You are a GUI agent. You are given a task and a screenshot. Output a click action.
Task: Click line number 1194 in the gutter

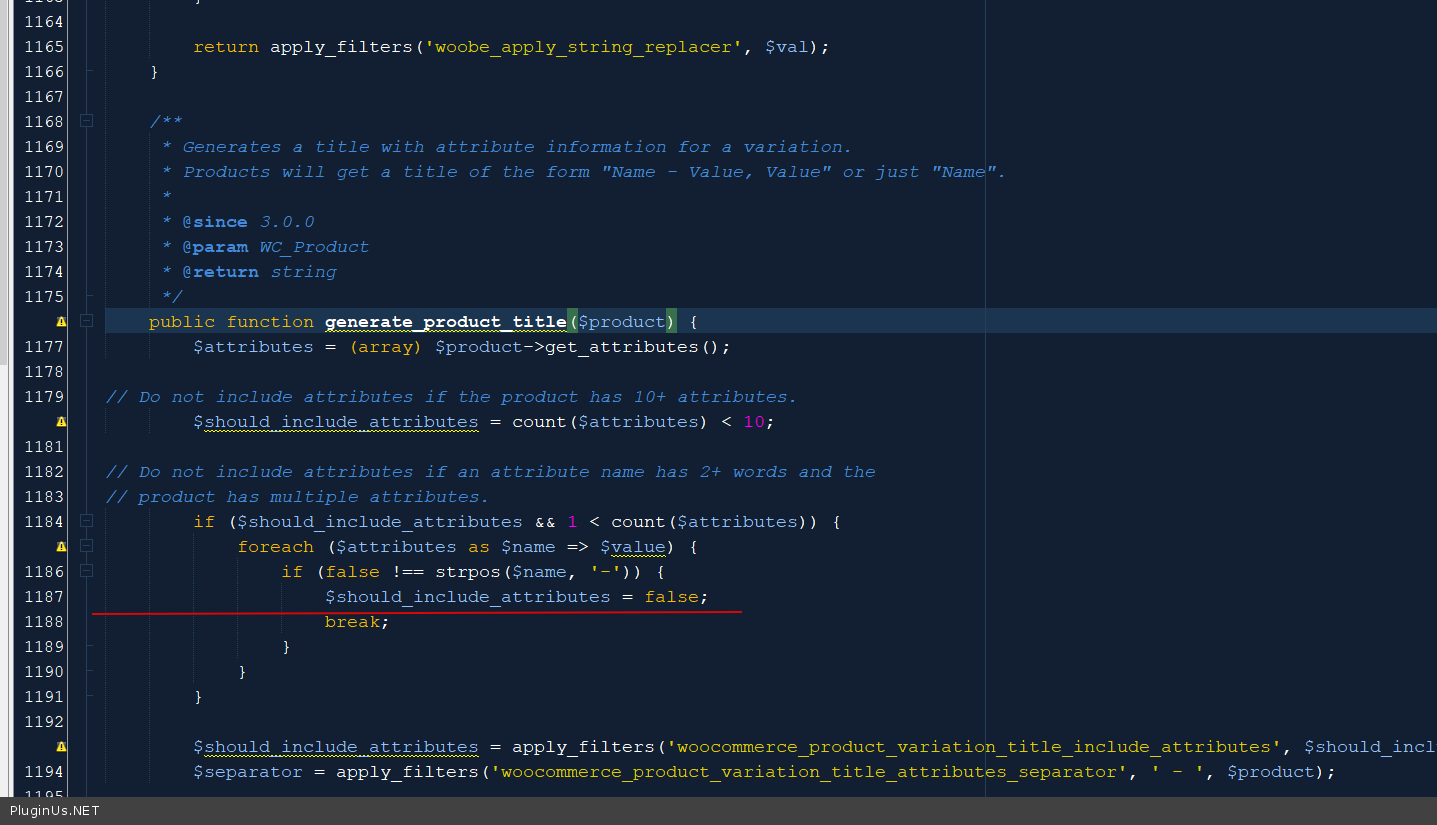click(x=44, y=772)
